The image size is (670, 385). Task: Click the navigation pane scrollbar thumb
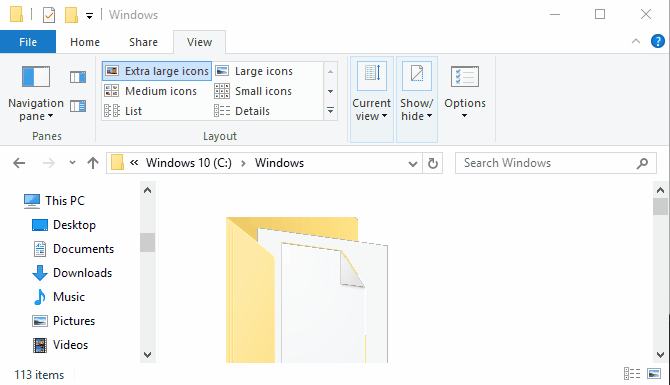pos(147,242)
